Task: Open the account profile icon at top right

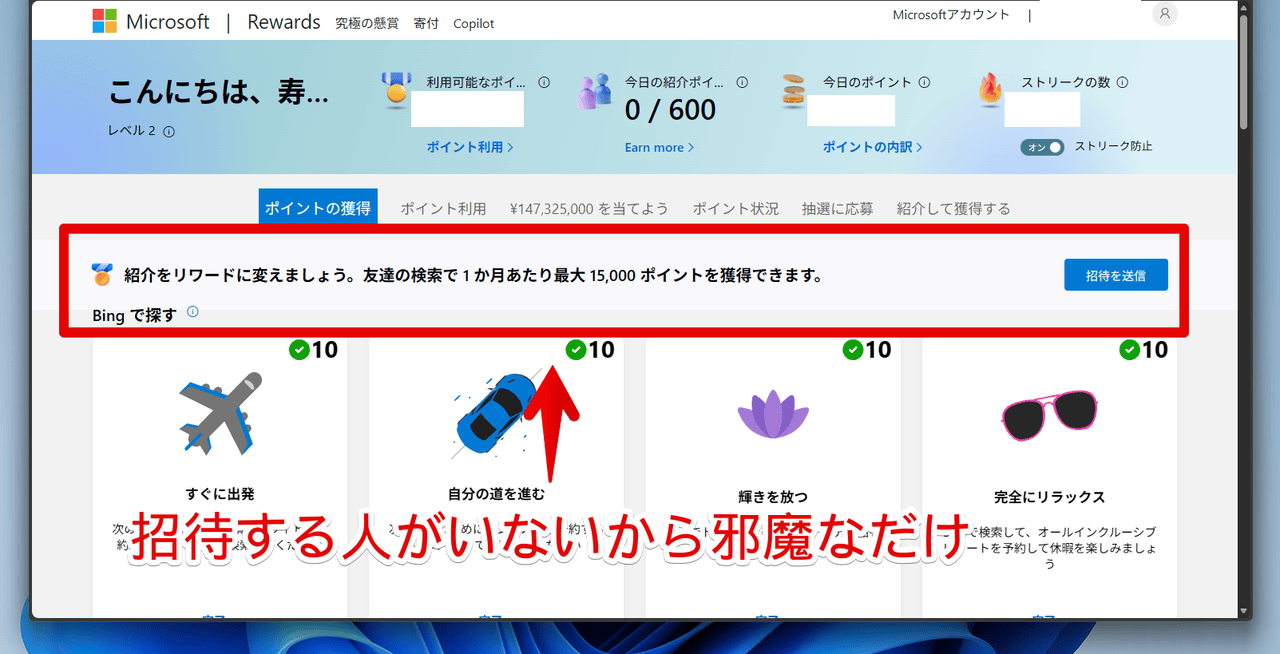Action: (x=1163, y=13)
